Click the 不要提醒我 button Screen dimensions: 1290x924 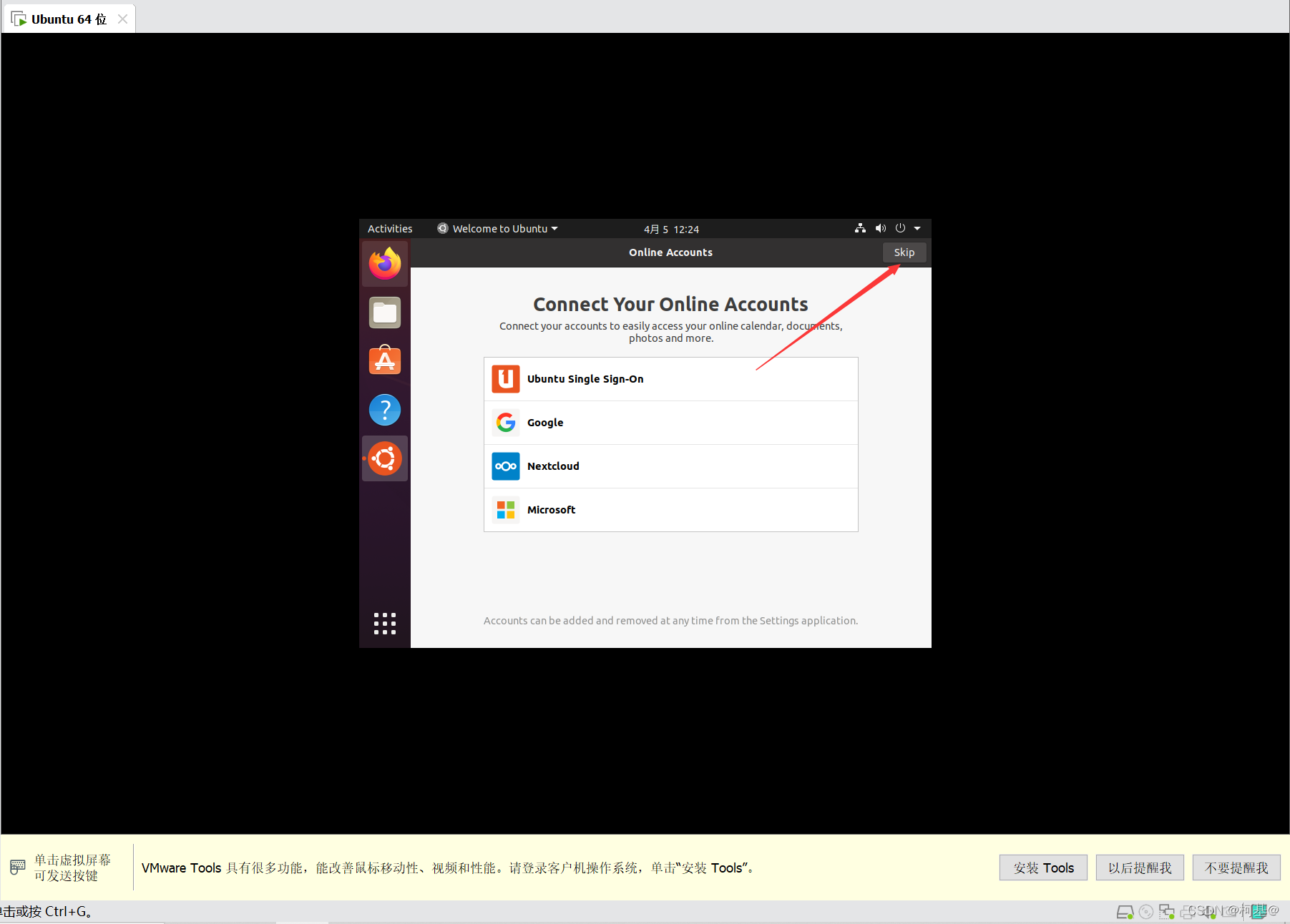1236,868
